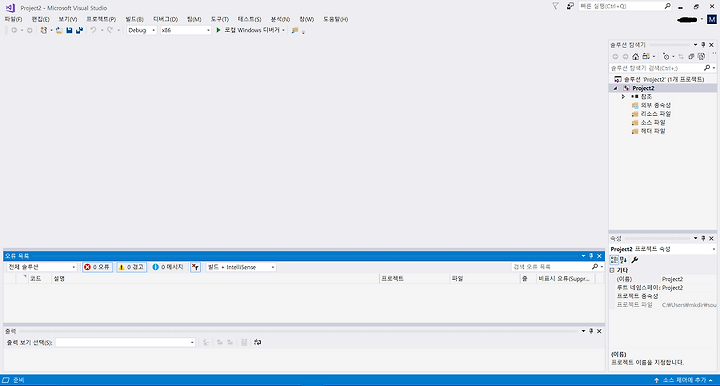The image size is (720, 386).
Task: Click the Solution Explorer home icon
Action: (636, 56)
